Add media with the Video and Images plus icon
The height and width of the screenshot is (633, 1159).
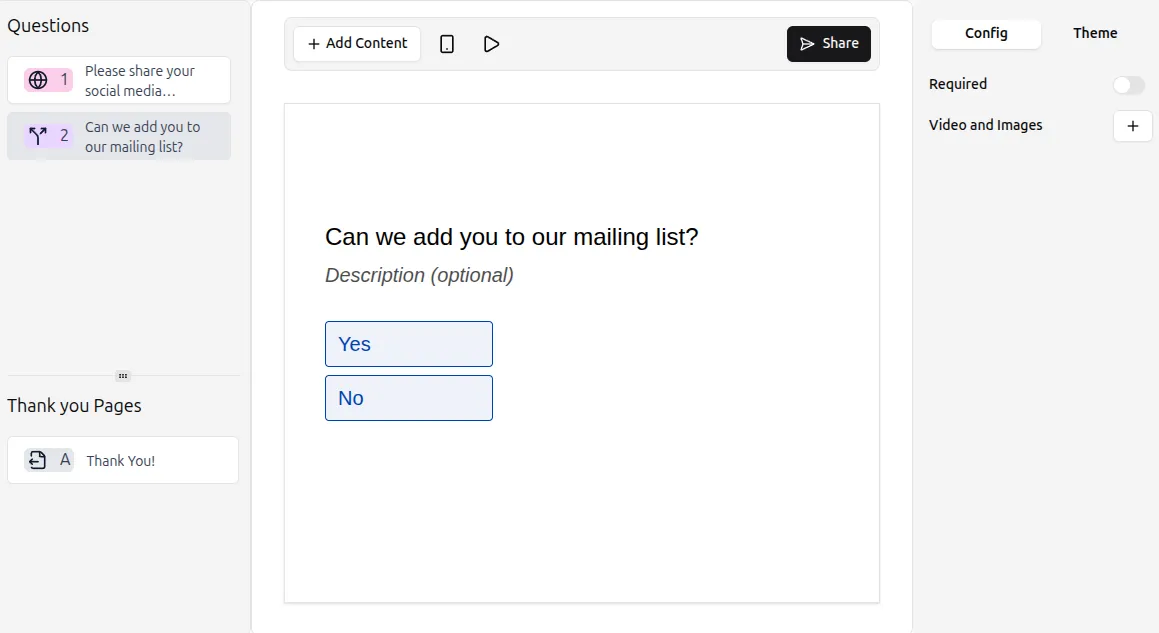coord(1131,126)
